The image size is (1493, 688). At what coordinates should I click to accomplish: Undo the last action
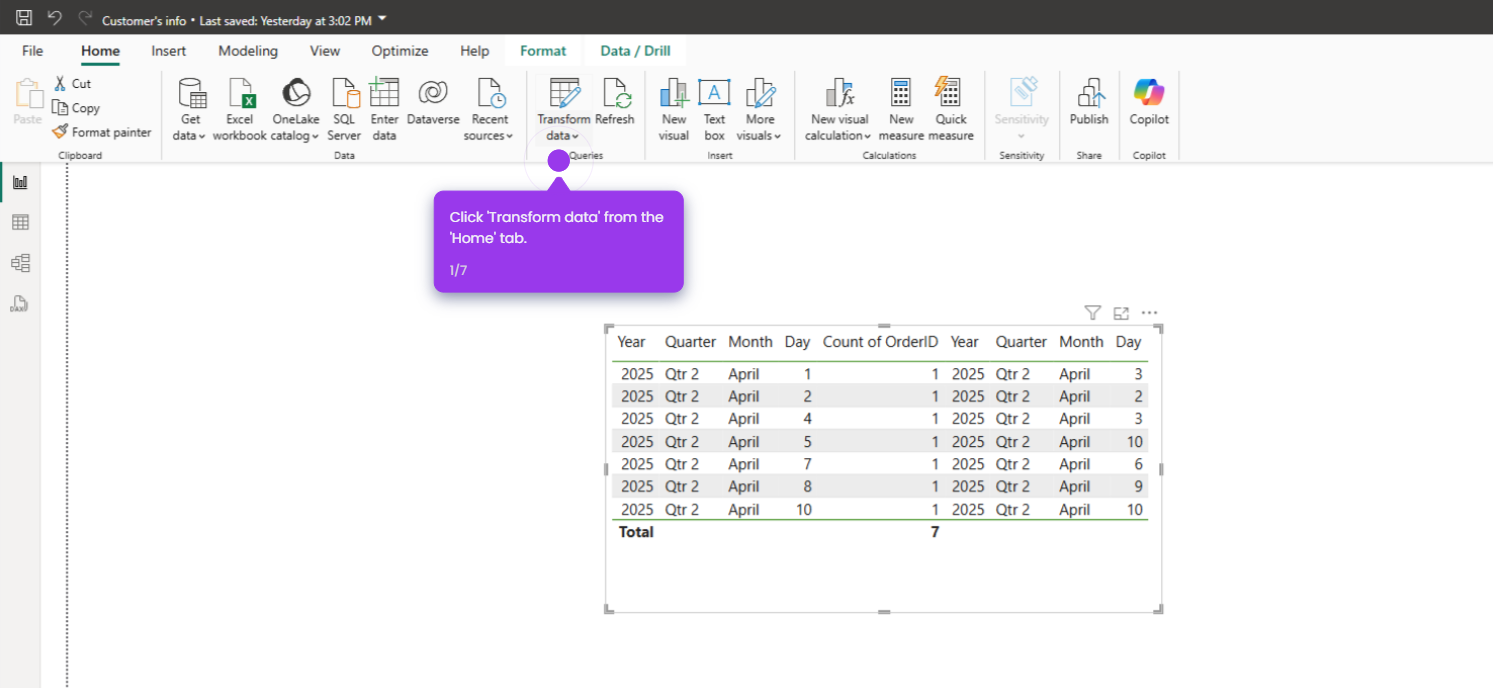53,17
